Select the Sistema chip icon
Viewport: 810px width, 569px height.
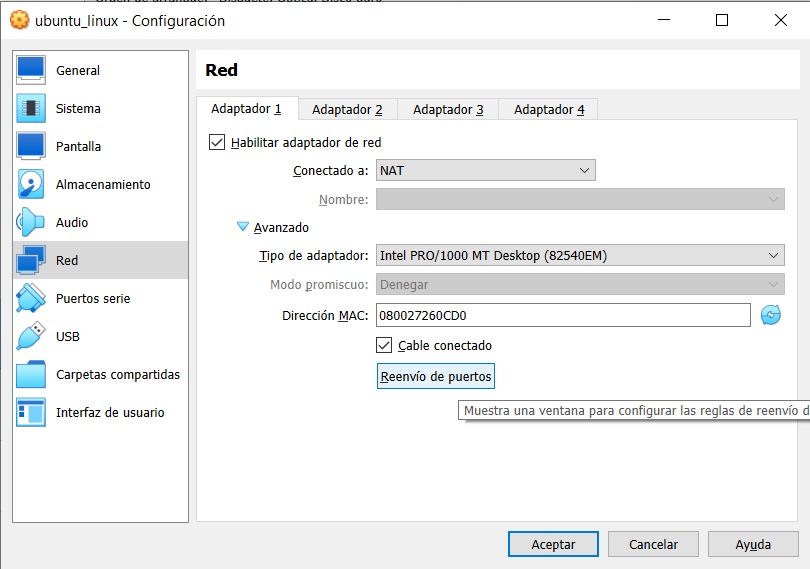[x=31, y=108]
